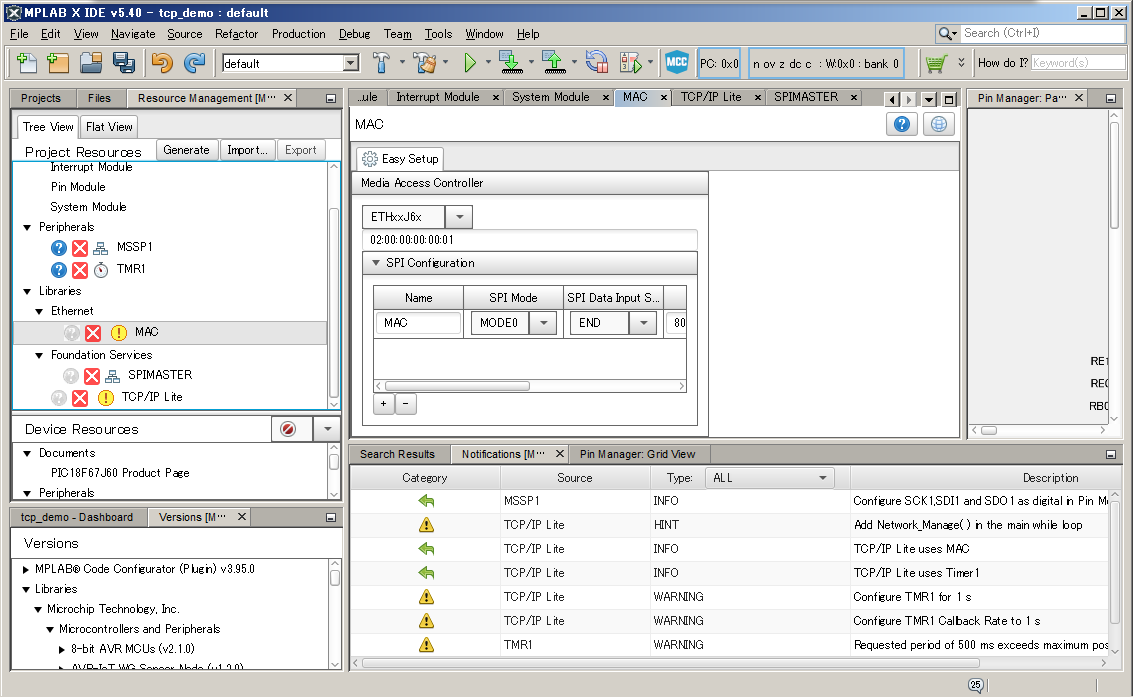Open the Production menu

pyautogui.click(x=298, y=34)
